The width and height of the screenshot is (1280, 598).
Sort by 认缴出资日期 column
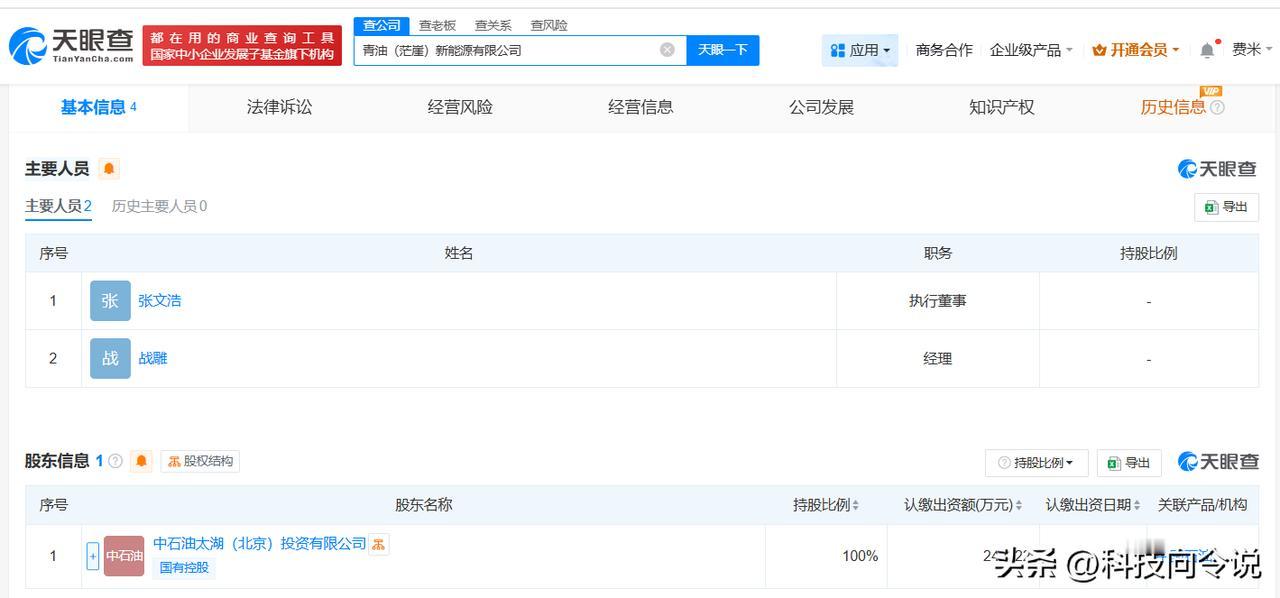[x=1137, y=506]
